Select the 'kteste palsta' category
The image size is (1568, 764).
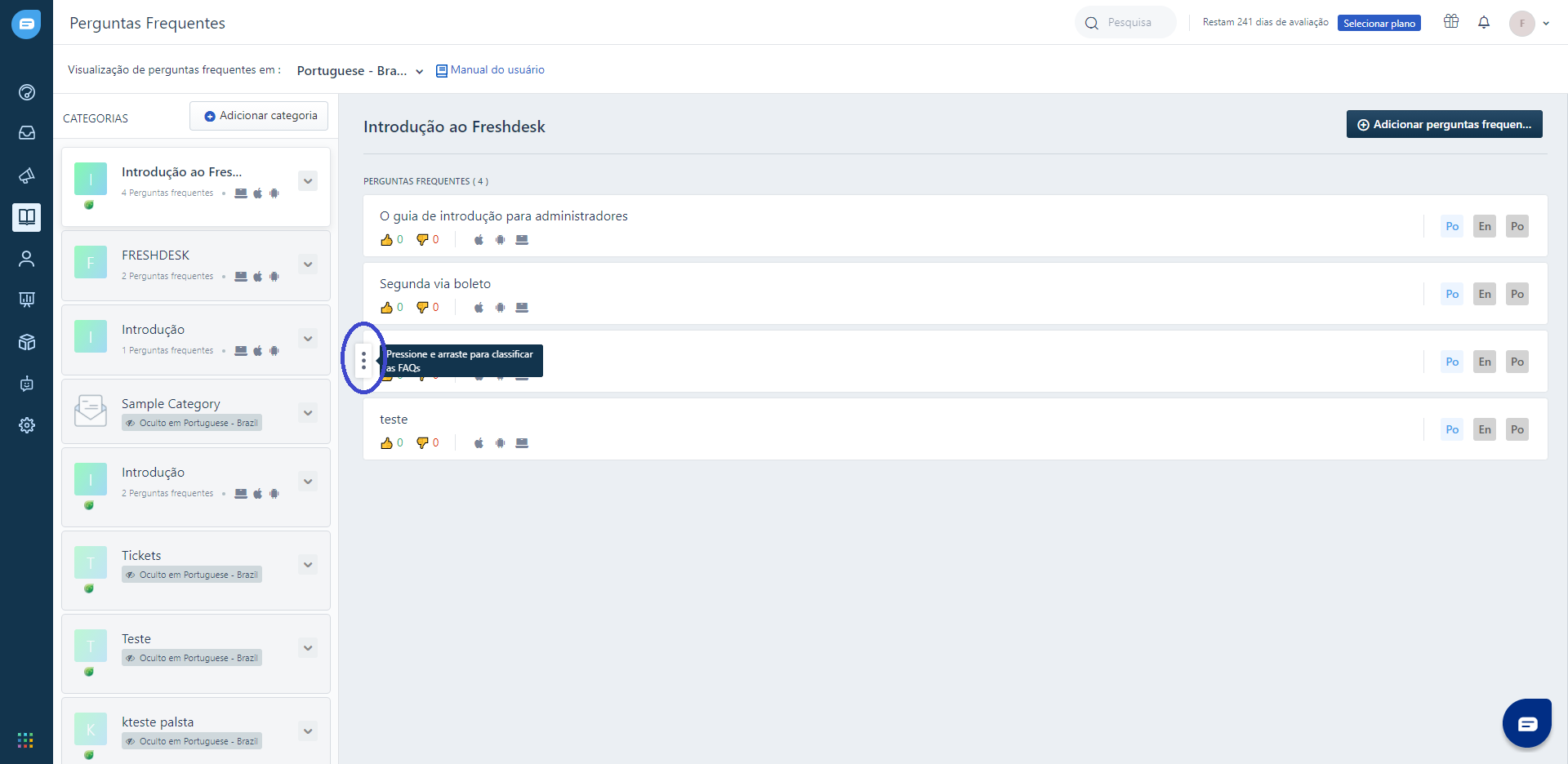pos(196,731)
